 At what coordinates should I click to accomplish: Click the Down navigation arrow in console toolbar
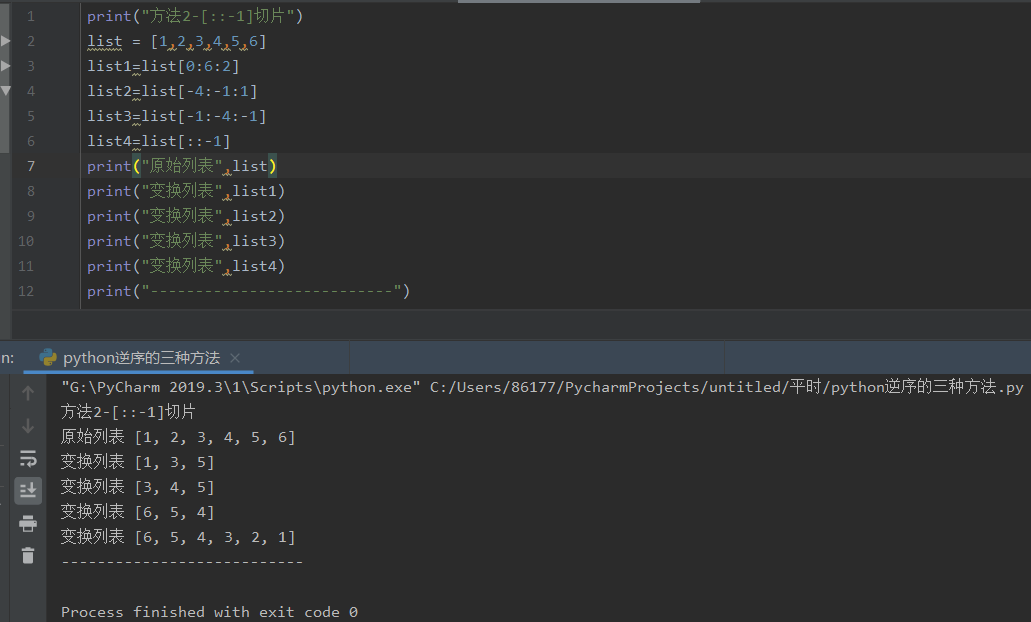coord(28,424)
